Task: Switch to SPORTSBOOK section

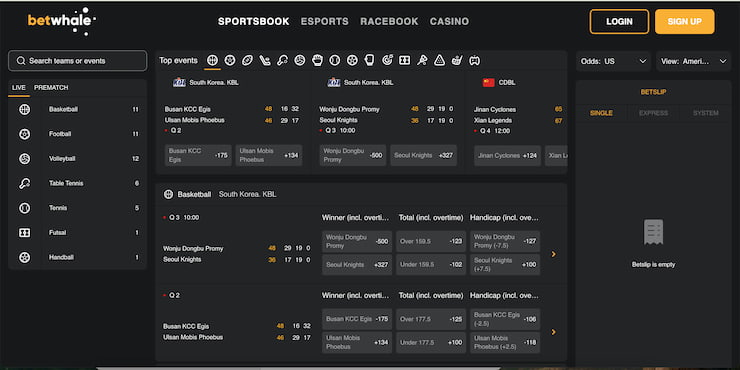Action: (253, 21)
